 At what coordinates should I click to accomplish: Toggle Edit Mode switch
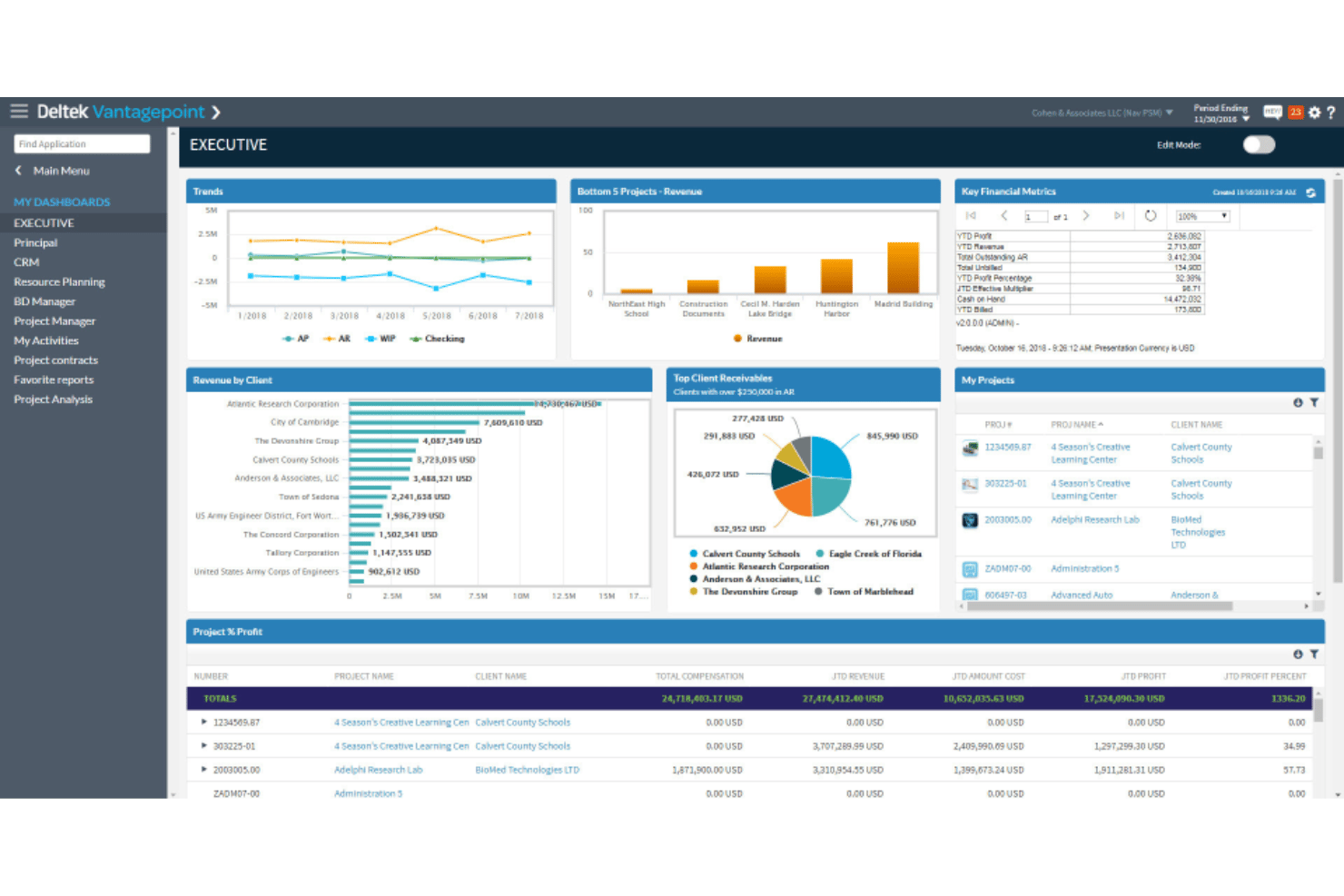tap(1259, 145)
